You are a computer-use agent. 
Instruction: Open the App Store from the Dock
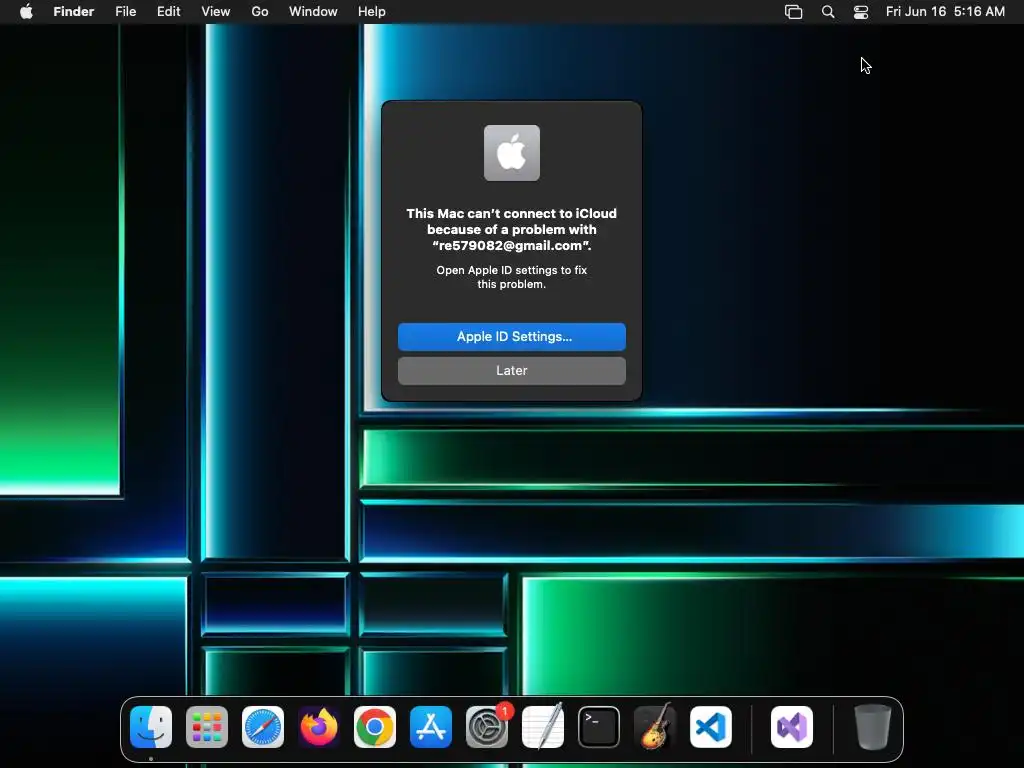click(x=431, y=727)
